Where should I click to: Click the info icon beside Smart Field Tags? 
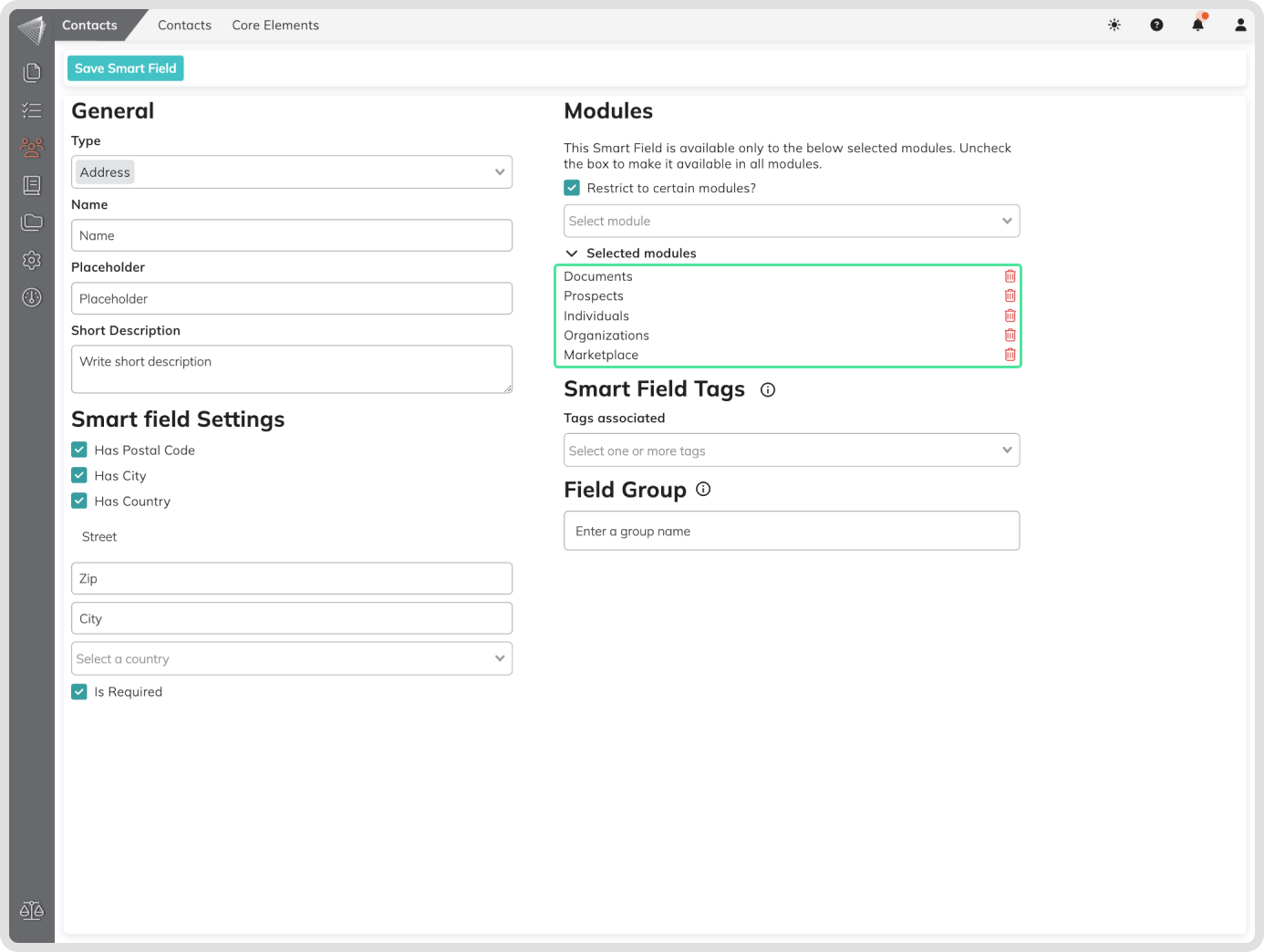768,390
